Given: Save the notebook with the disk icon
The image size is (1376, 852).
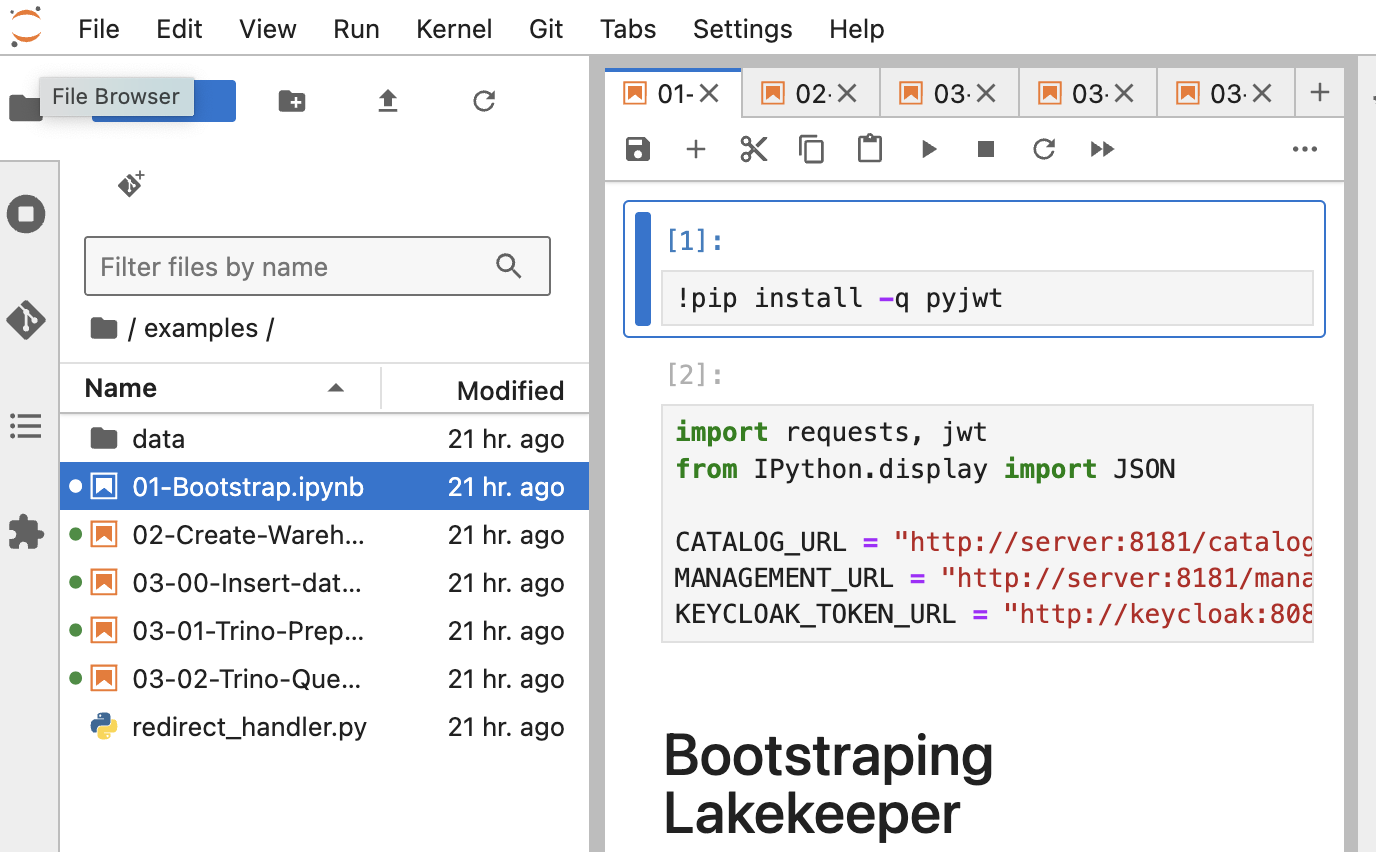Looking at the screenshot, I should (x=638, y=149).
